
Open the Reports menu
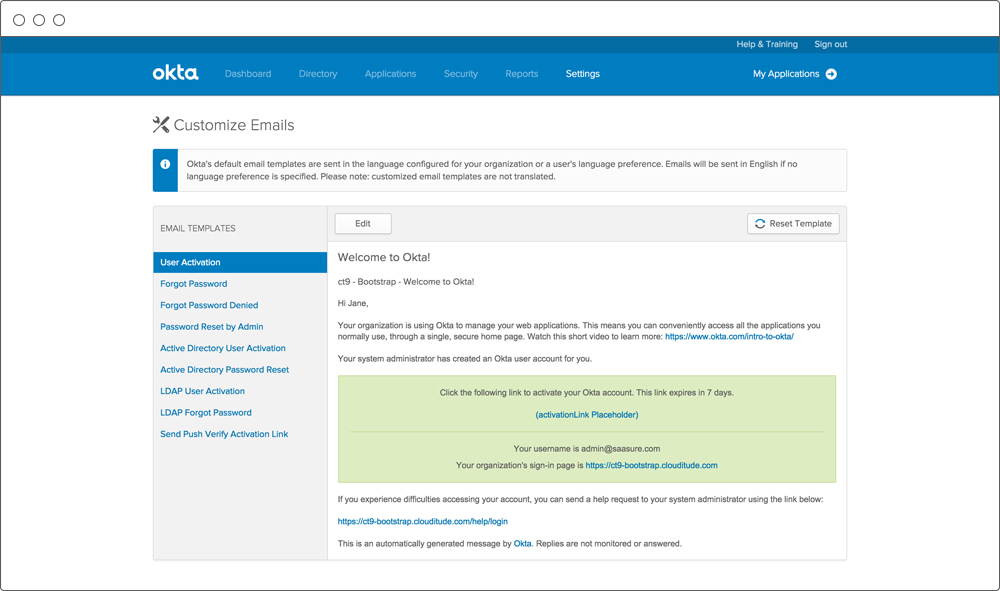click(522, 74)
